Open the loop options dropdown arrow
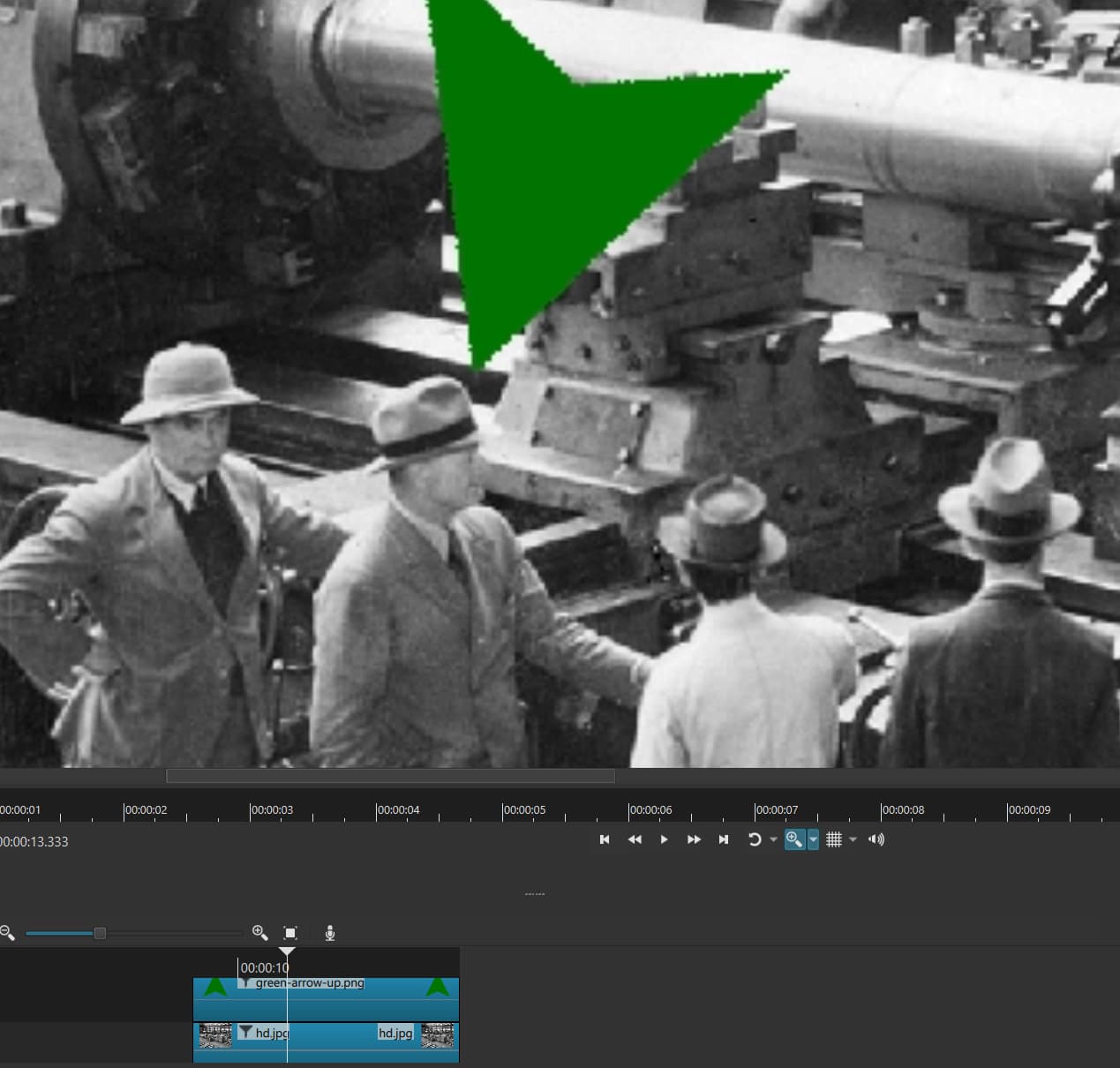 tap(773, 839)
